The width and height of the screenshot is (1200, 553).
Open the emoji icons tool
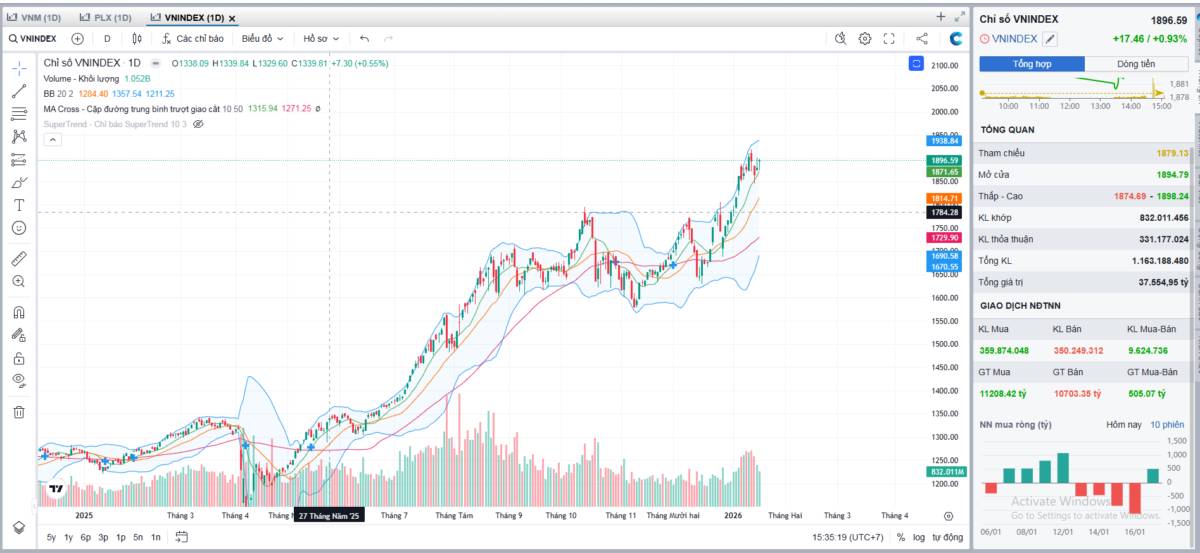(19, 228)
